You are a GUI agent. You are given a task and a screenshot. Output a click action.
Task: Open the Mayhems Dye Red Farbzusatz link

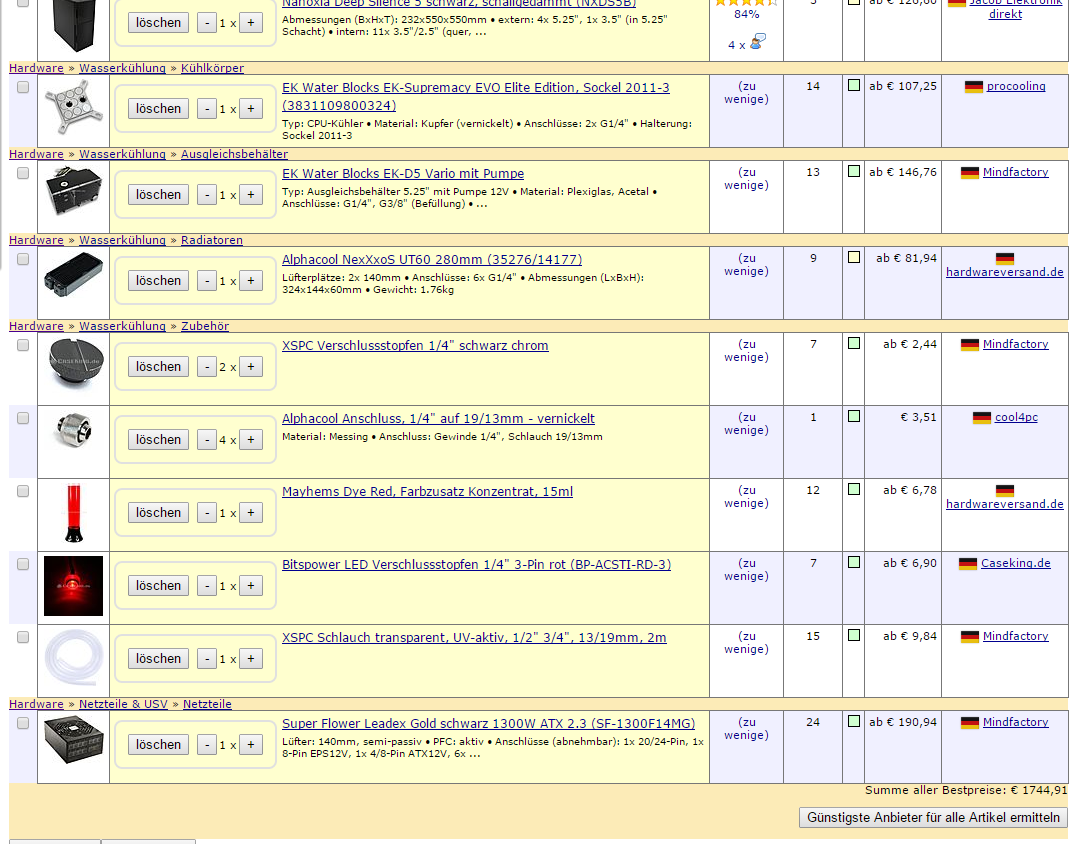(x=428, y=492)
